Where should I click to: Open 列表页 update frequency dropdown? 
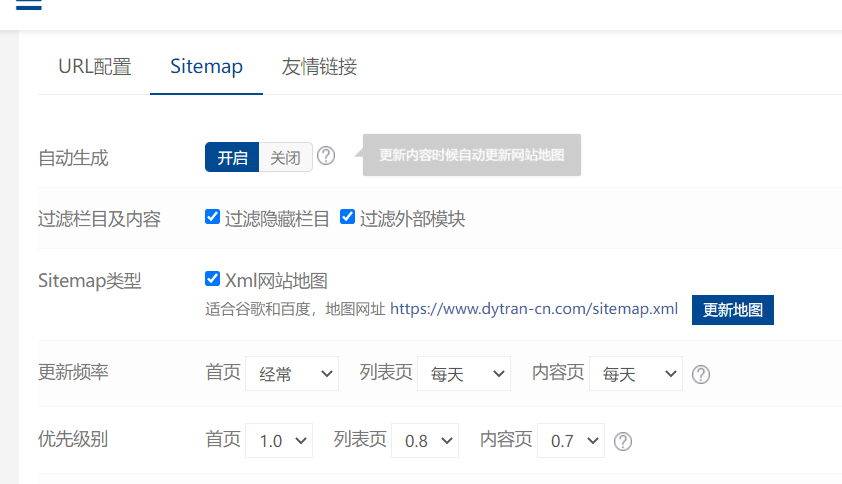pos(464,373)
